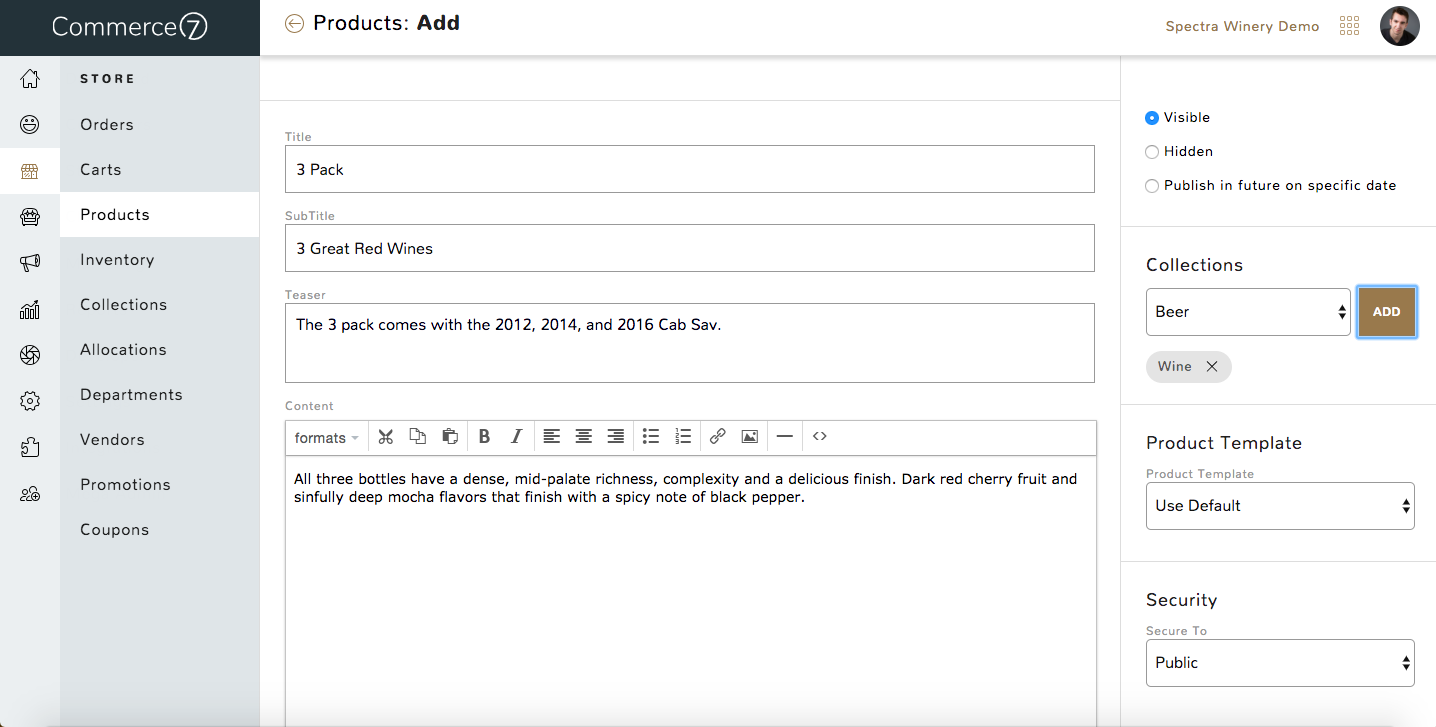Toggle bold formatting

point(484,437)
